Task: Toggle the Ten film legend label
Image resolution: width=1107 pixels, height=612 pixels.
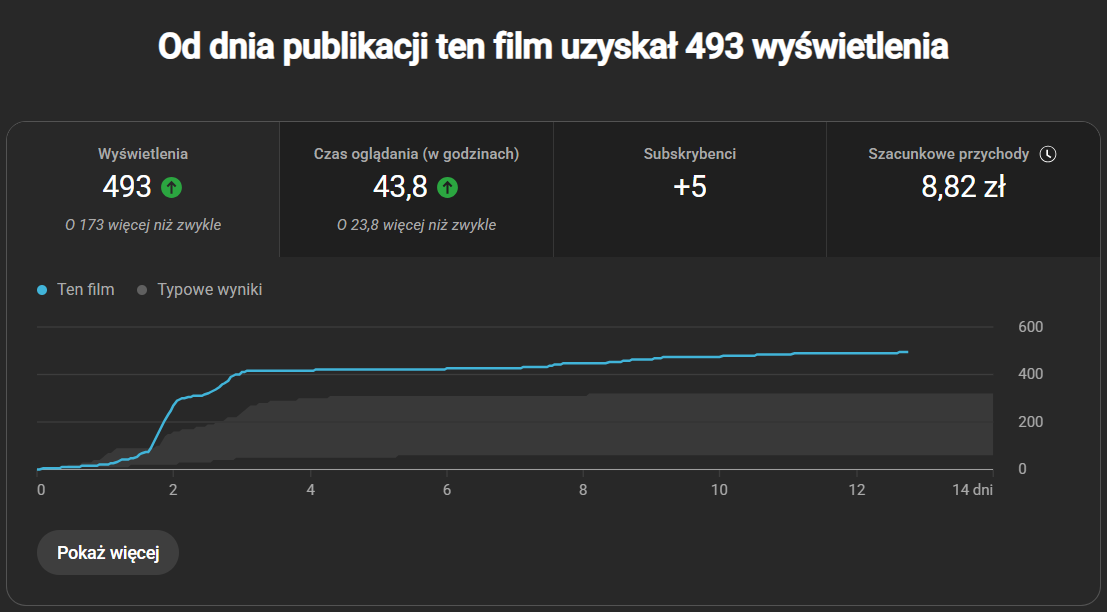Action: [x=86, y=290]
